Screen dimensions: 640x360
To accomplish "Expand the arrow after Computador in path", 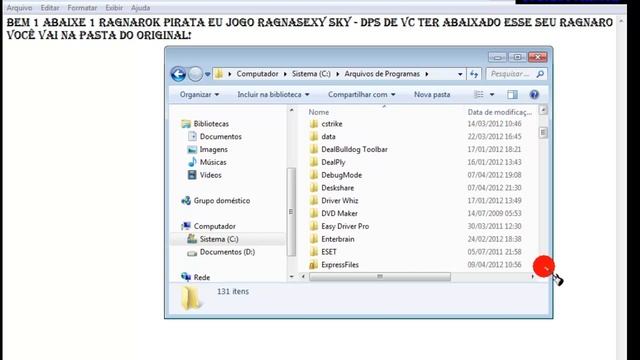I will point(285,74).
